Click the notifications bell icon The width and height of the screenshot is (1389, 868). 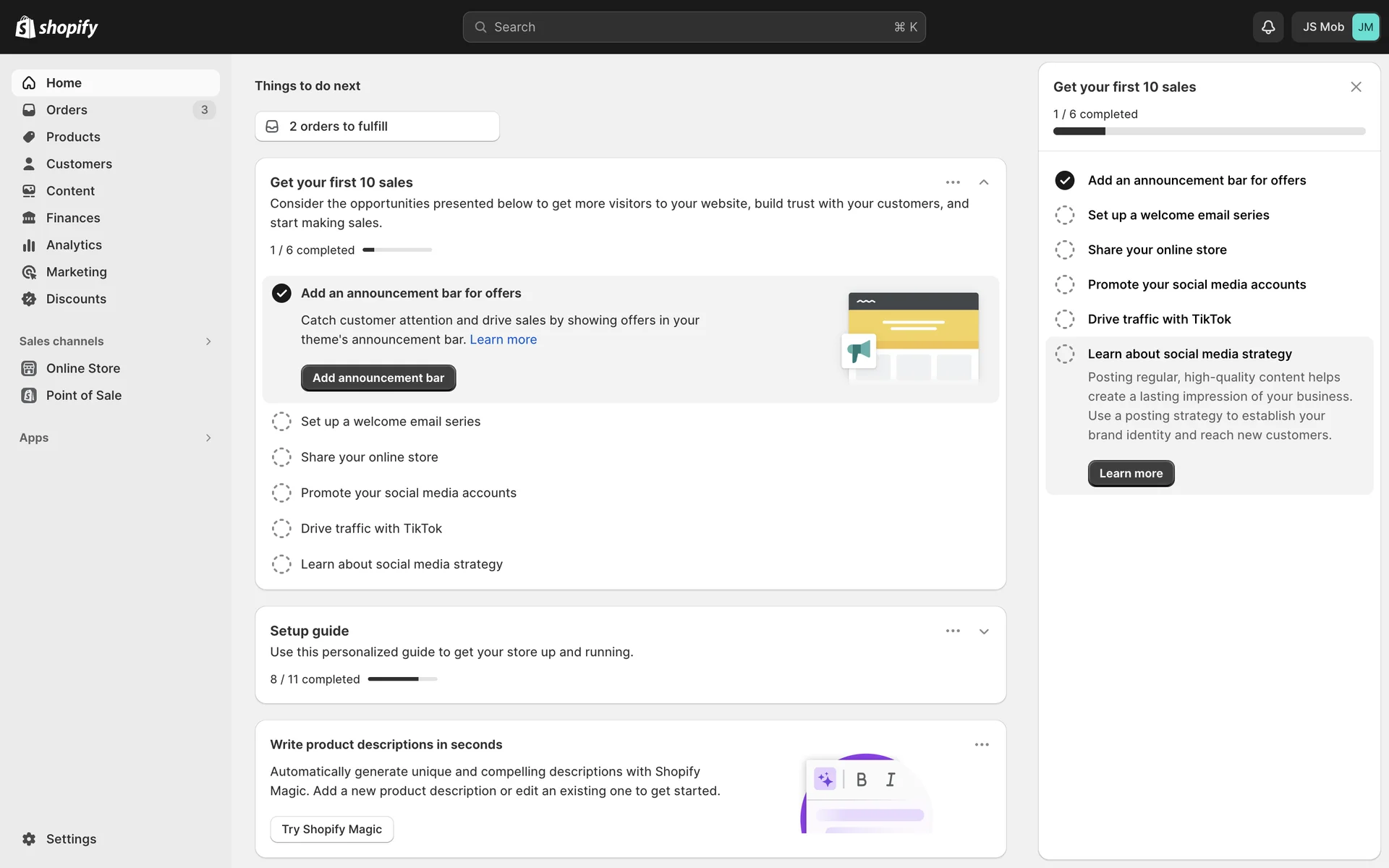point(1267,27)
